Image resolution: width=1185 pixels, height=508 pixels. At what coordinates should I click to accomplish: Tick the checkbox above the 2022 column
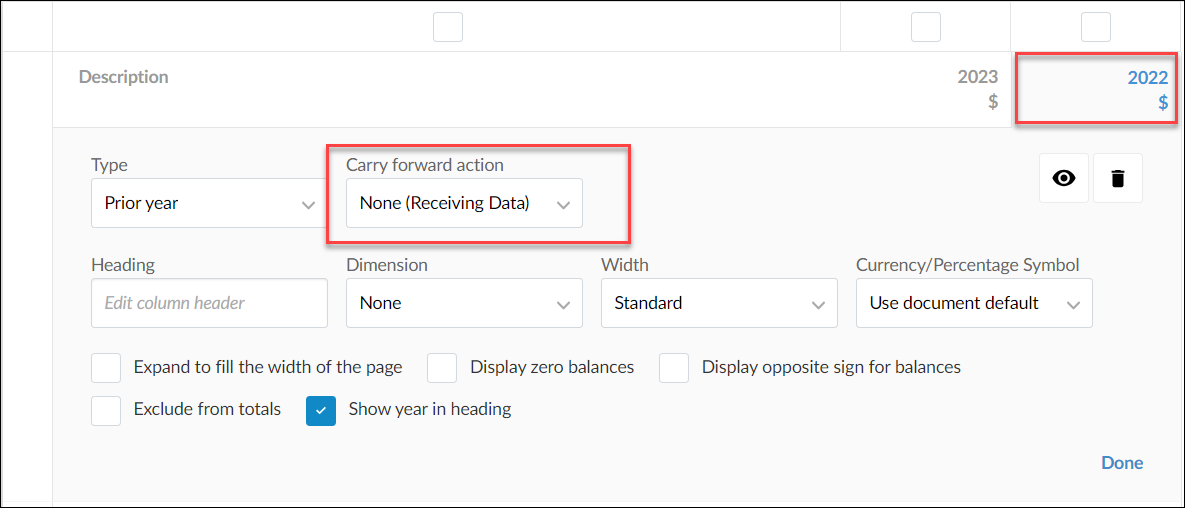tap(1096, 27)
